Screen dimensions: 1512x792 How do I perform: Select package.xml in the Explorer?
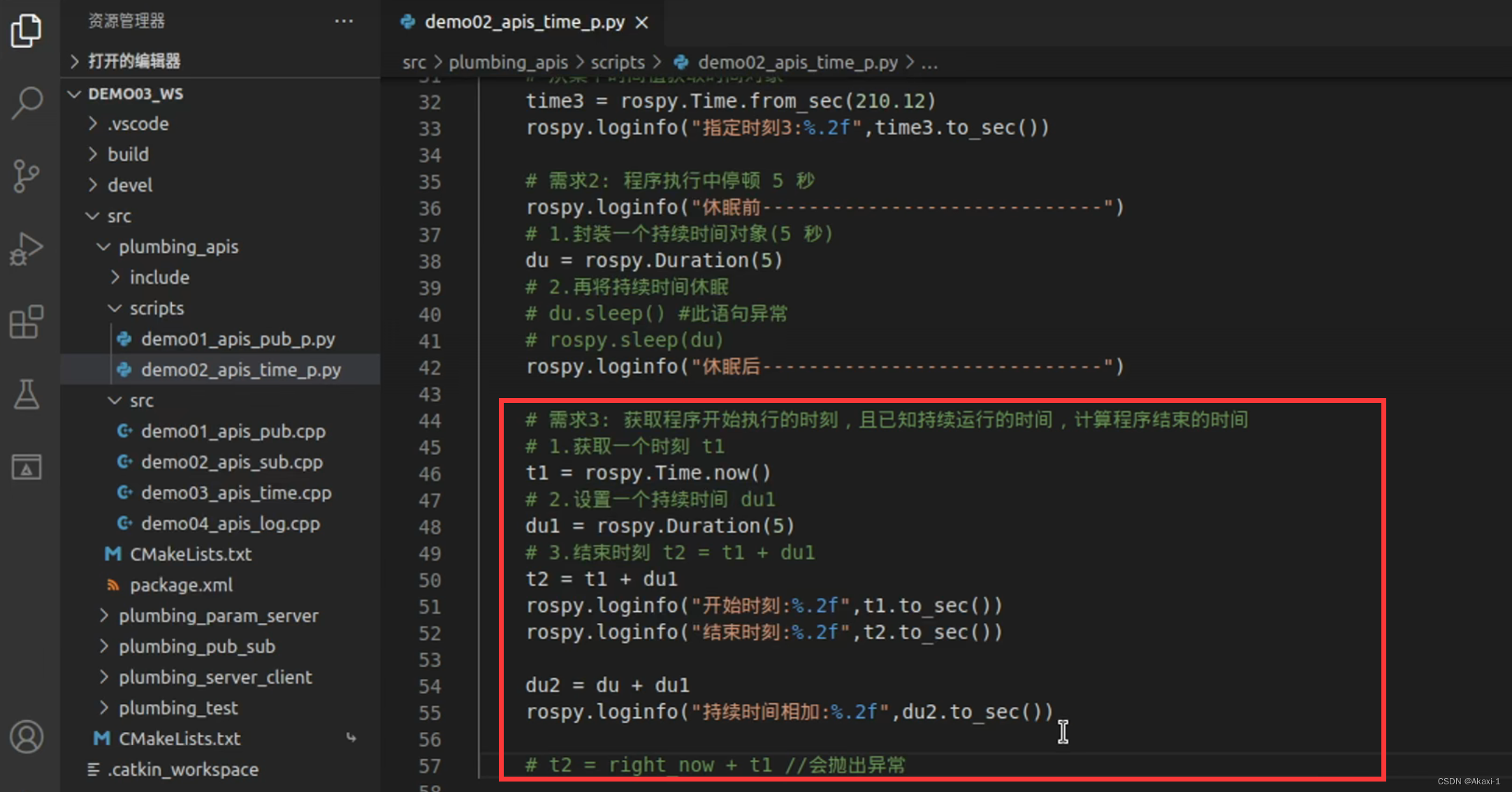(181, 585)
